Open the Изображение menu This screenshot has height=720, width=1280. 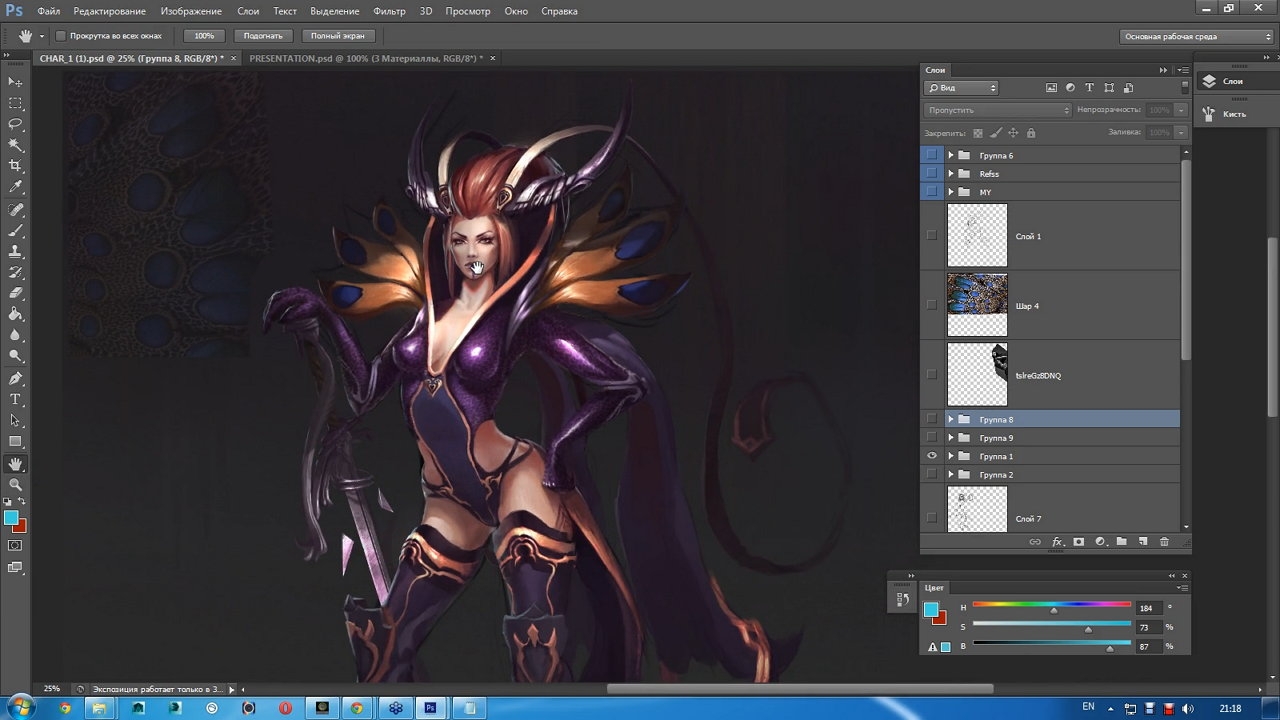click(191, 11)
